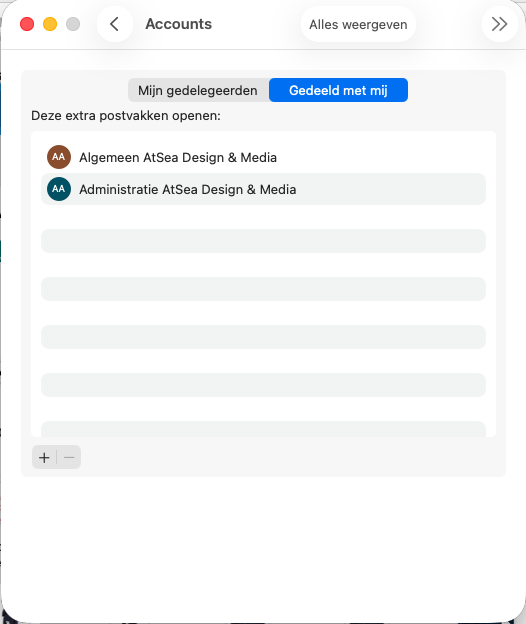Viewport: 526px width, 624px height.
Task: Select the first empty mailbox row
Action: point(263,241)
